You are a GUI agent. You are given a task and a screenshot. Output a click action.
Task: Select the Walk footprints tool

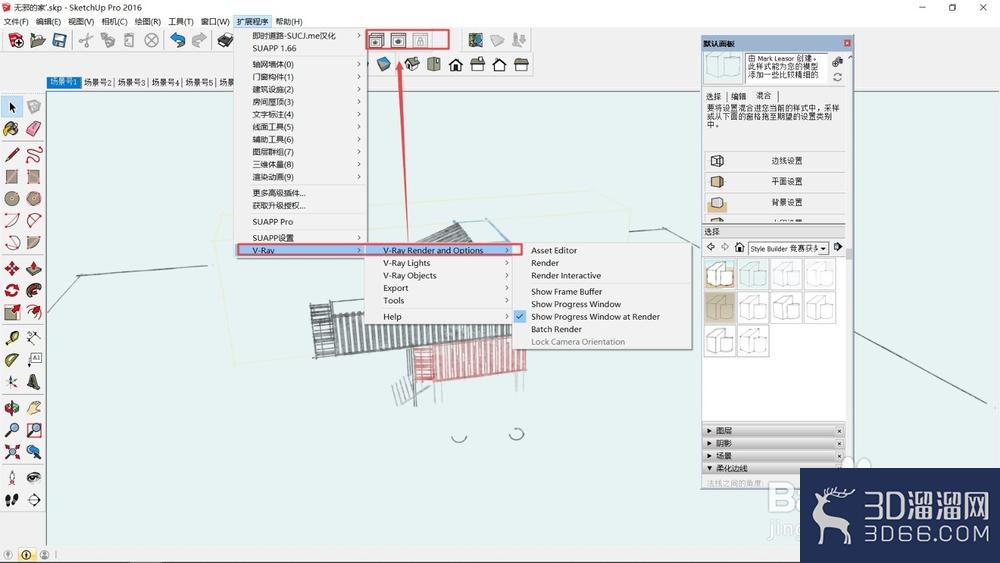click(11, 500)
